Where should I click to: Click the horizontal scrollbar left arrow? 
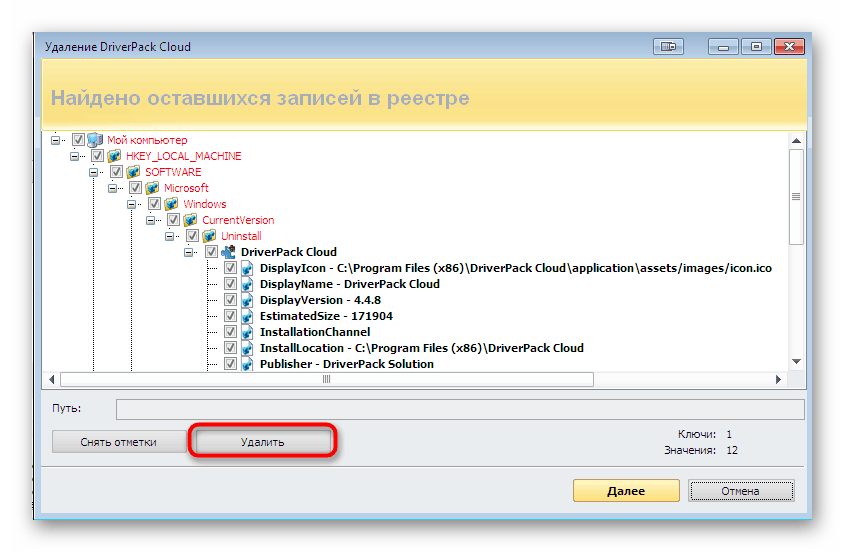tap(52, 379)
